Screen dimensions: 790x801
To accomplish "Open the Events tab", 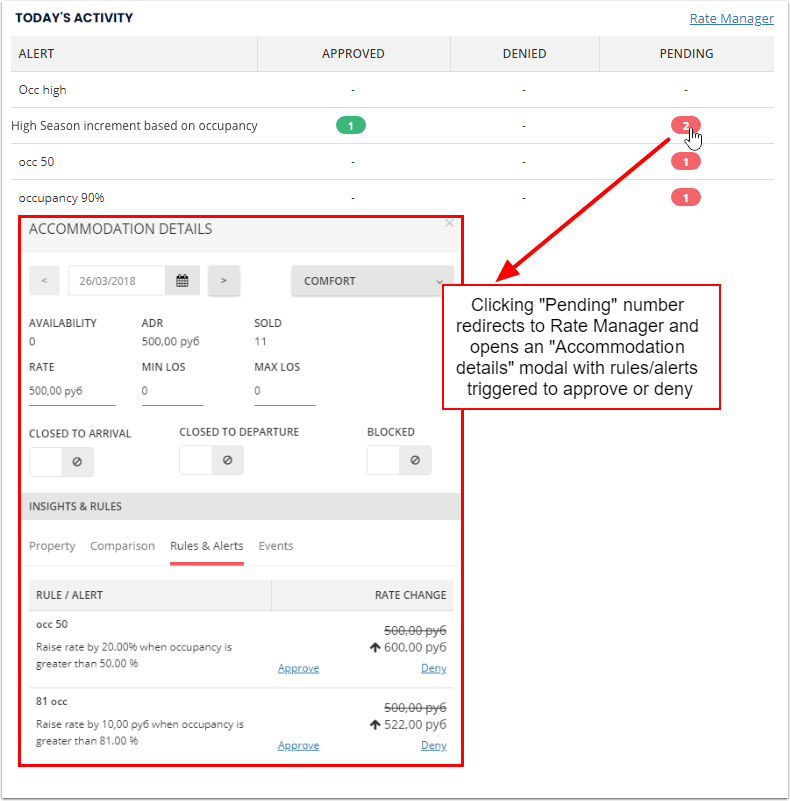I will (x=276, y=546).
